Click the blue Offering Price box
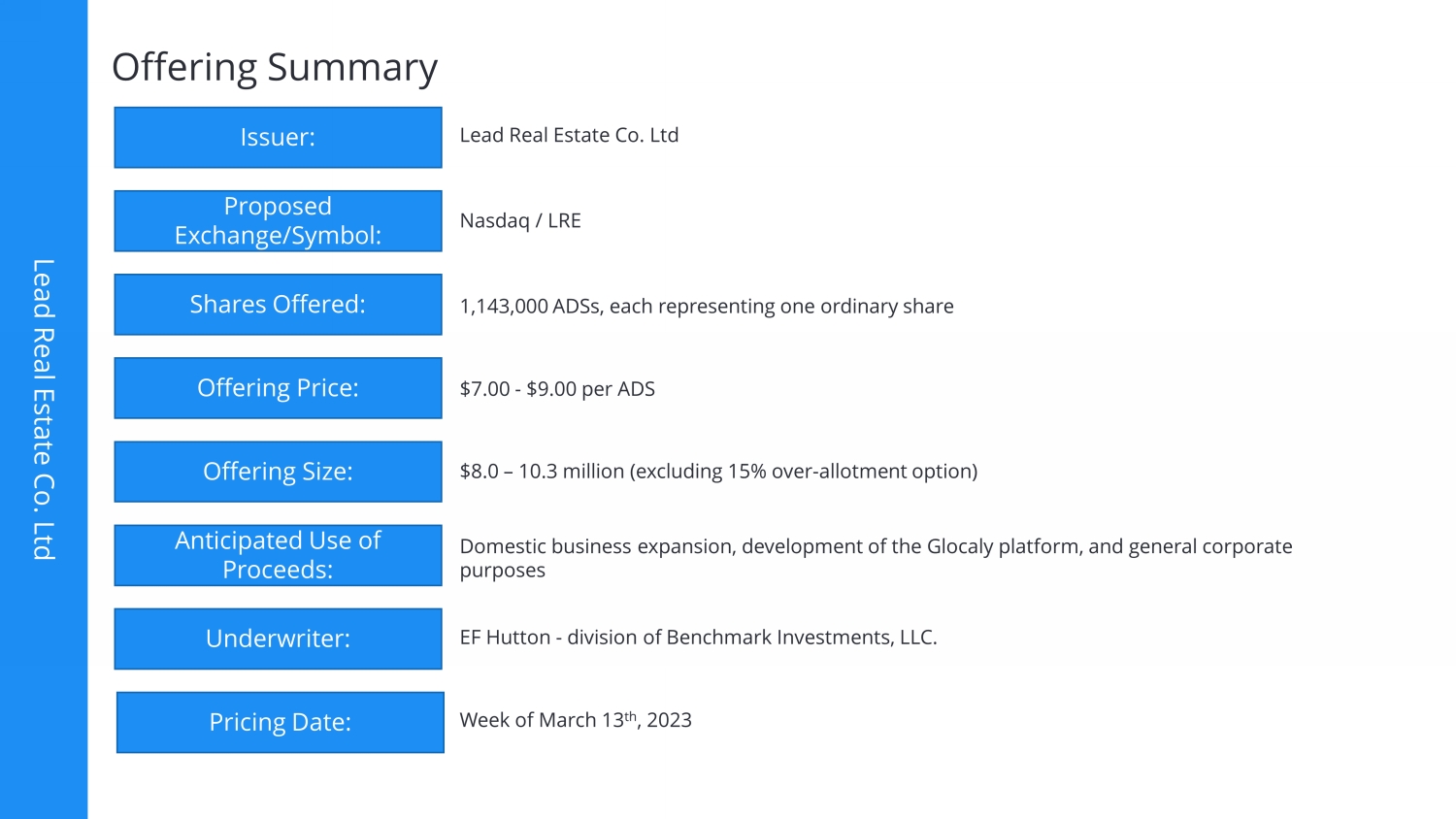 pos(278,388)
